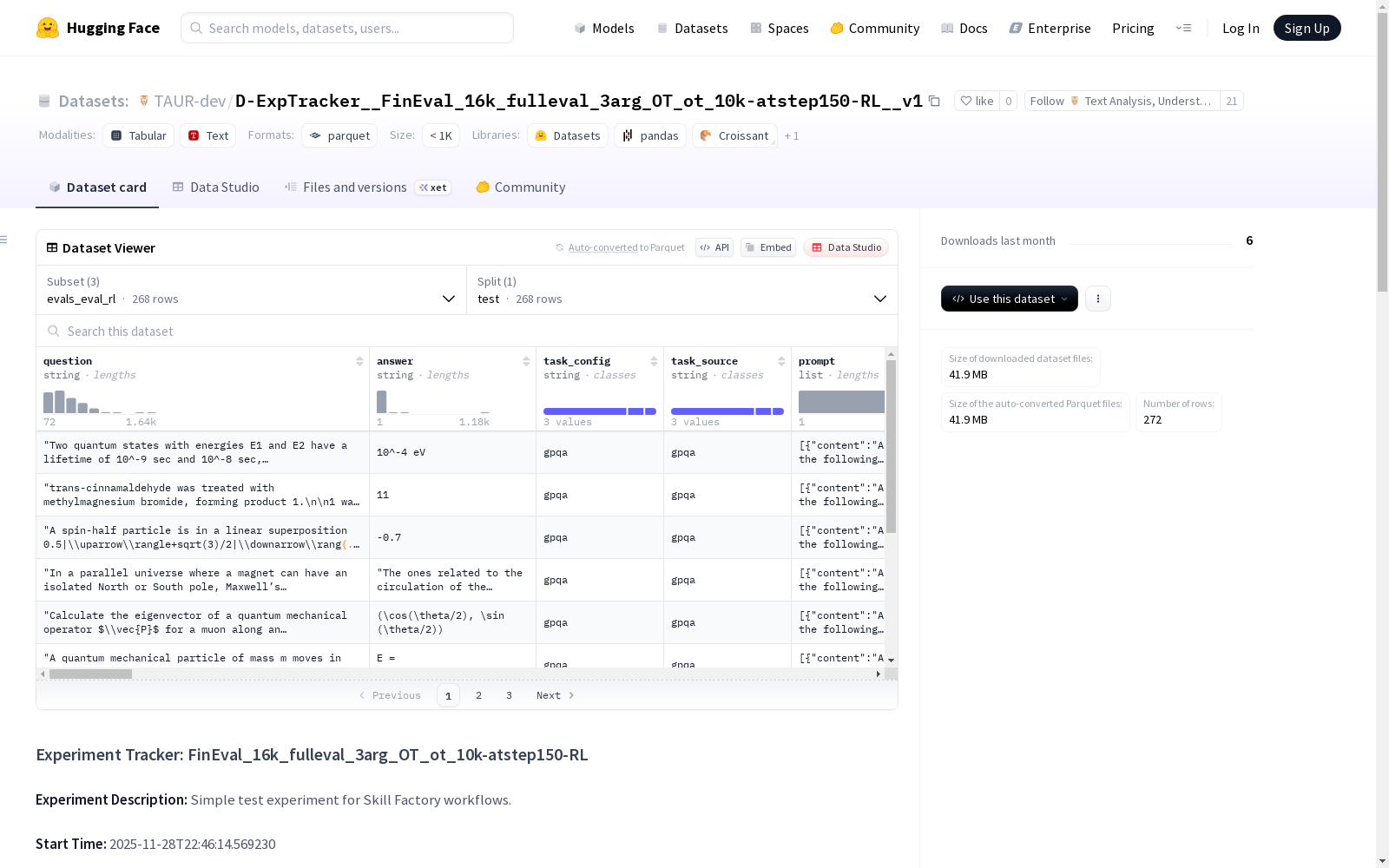Select the parquet format tag
The height and width of the screenshot is (868, 1389).
(x=339, y=135)
